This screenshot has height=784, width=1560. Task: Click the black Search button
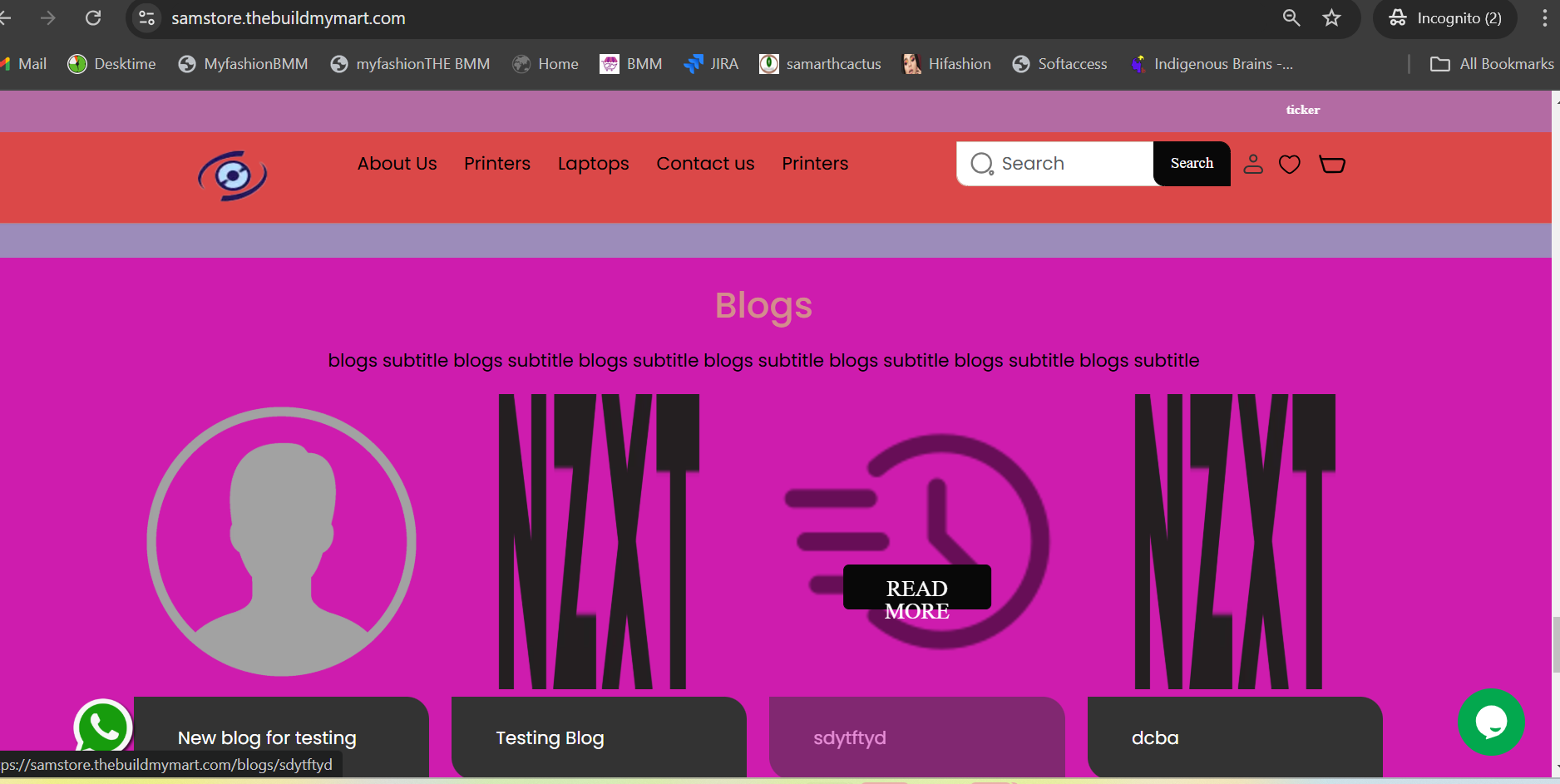pos(1192,164)
